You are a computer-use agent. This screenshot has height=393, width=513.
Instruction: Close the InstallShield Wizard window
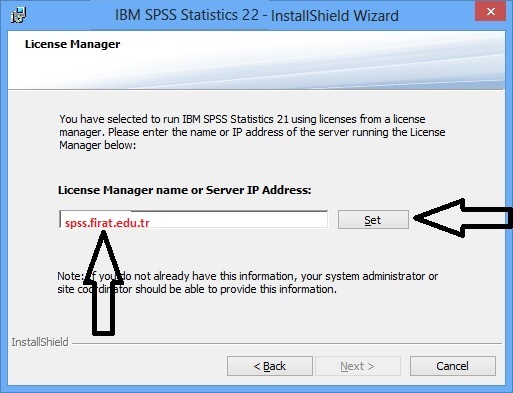coord(490,12)
